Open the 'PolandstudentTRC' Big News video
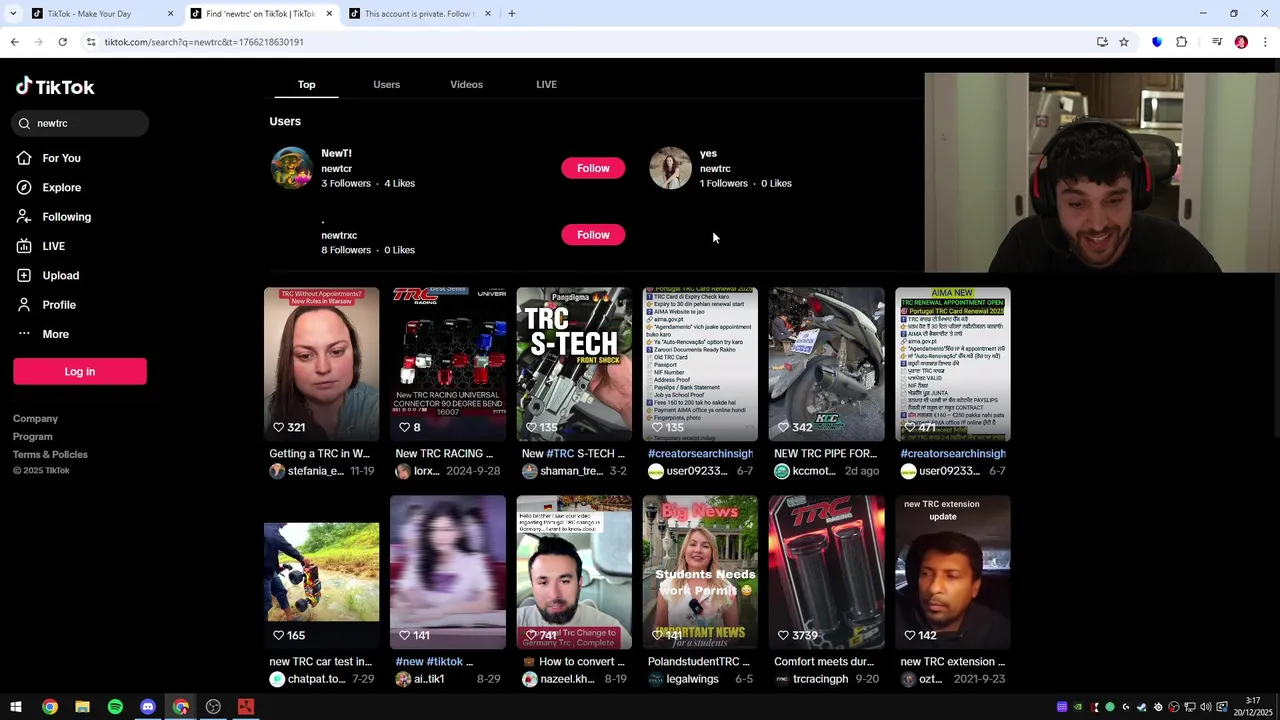Viewport: 1280px width, 720px height. pyautogui.click(x=700, y=572)
